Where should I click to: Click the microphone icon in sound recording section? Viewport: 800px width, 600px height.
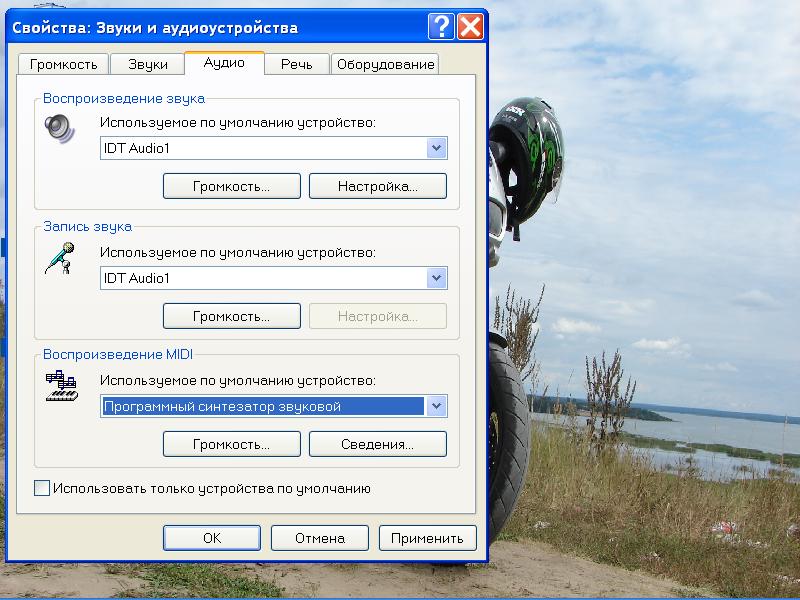(60, 258)
